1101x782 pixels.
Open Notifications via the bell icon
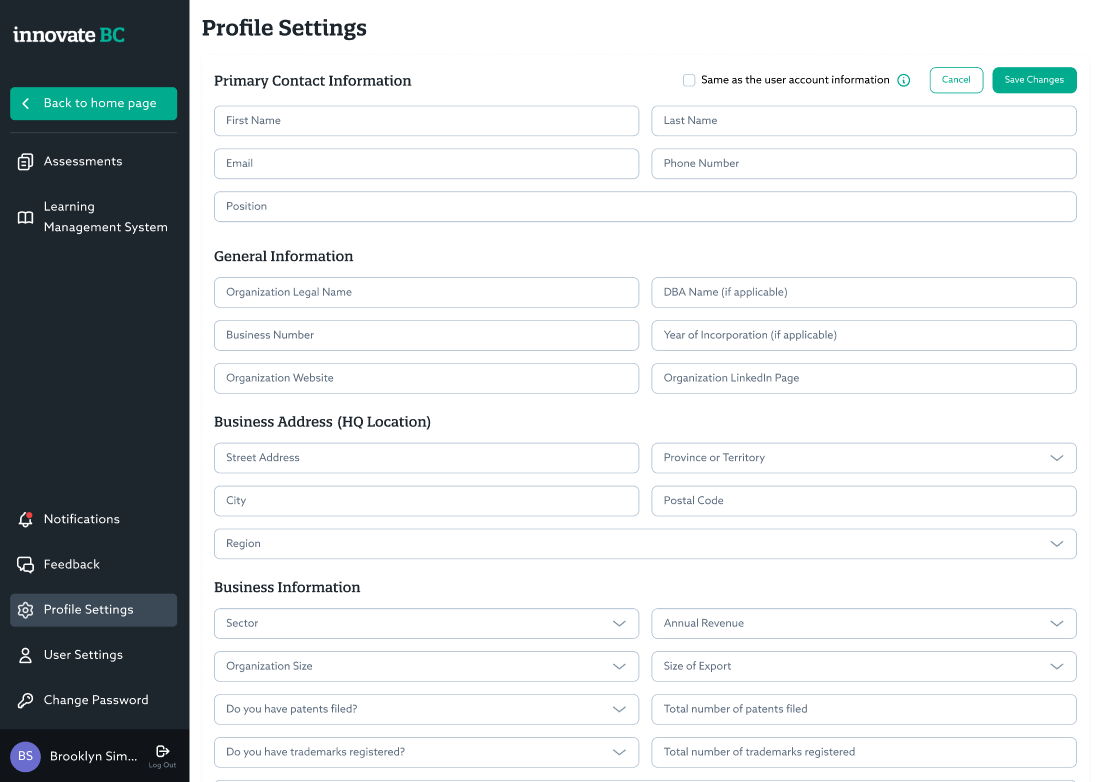click(25, 519)
